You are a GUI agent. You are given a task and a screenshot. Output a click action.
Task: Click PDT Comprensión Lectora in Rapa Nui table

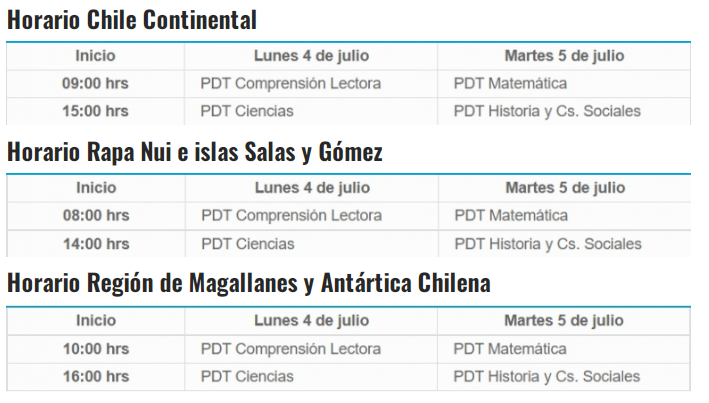click(292, 216)
